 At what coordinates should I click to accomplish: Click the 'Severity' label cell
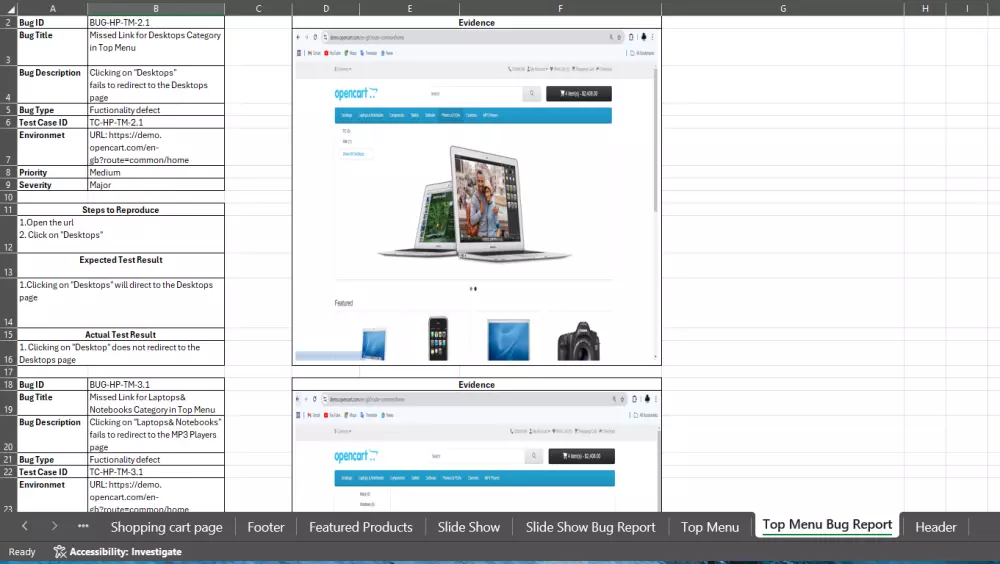(x=52, y=185)
